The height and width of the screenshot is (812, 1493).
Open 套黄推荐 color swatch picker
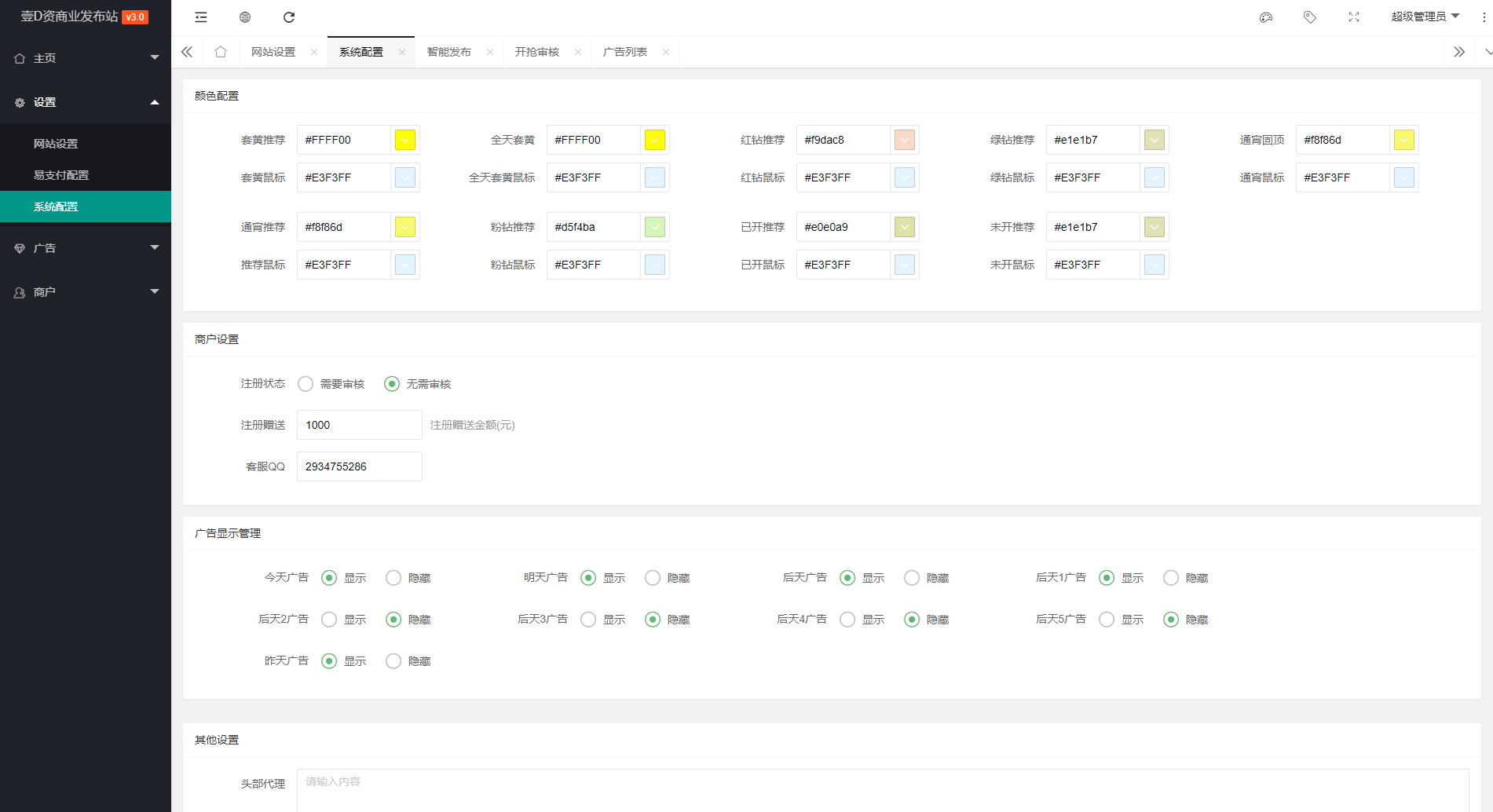pos(405,140)
